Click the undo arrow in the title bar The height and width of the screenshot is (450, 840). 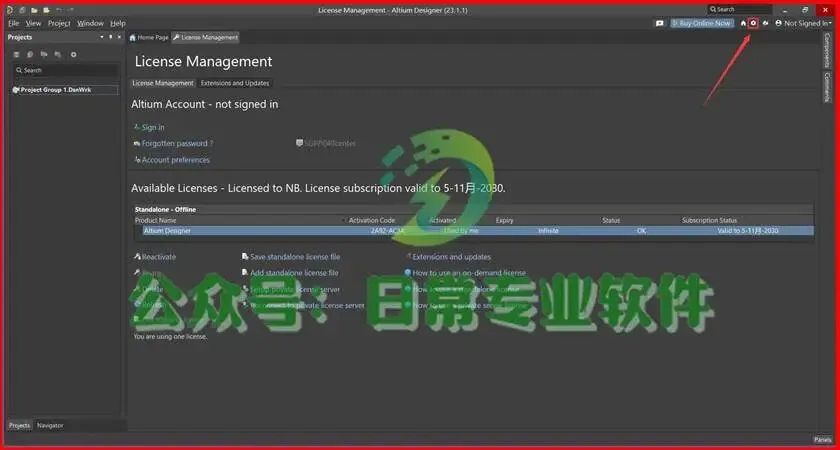59,10
